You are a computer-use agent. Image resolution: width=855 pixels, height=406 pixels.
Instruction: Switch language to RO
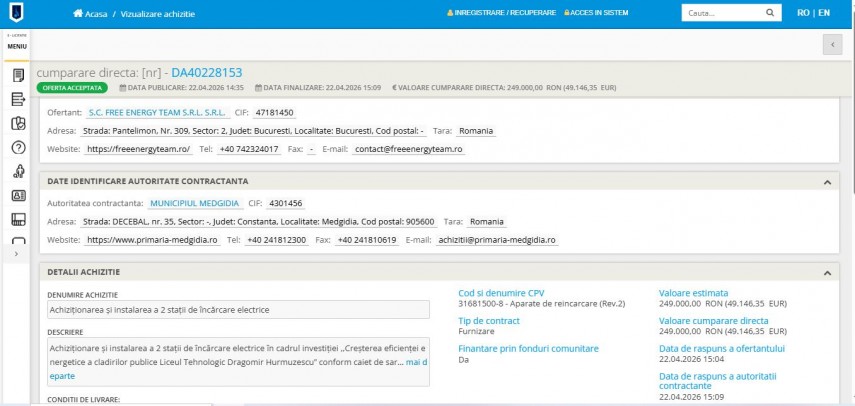tap(803, 13)
